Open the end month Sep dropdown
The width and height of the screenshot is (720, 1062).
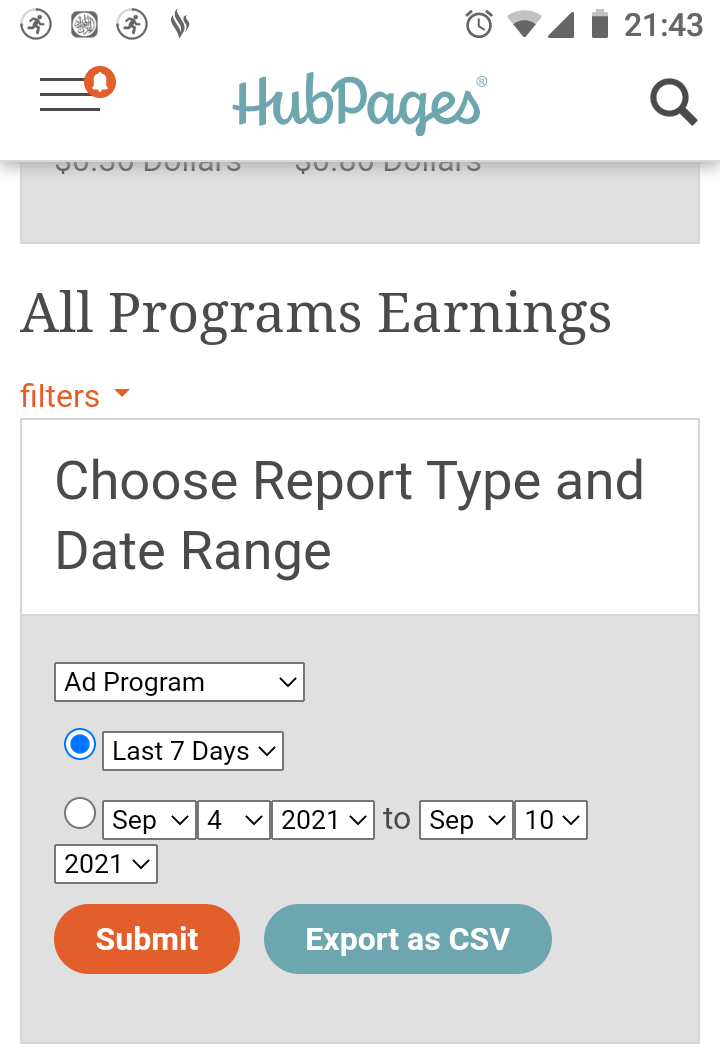point(467,820)
